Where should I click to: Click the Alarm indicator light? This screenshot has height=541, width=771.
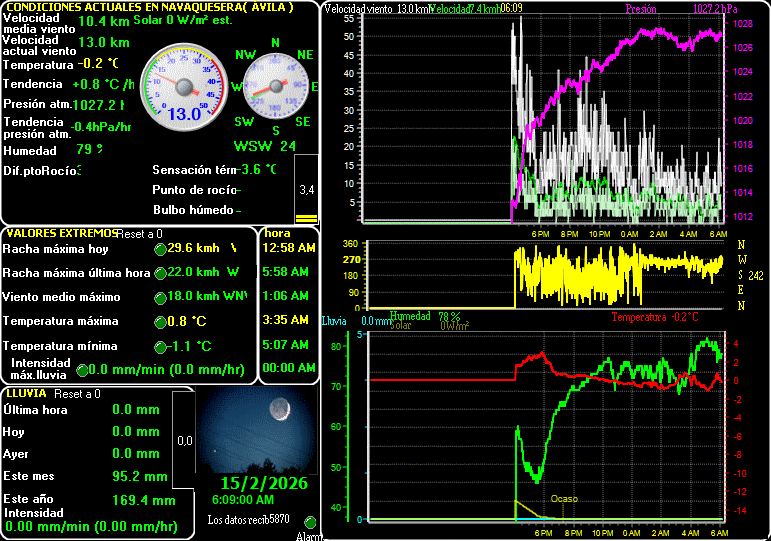point(310,523)
